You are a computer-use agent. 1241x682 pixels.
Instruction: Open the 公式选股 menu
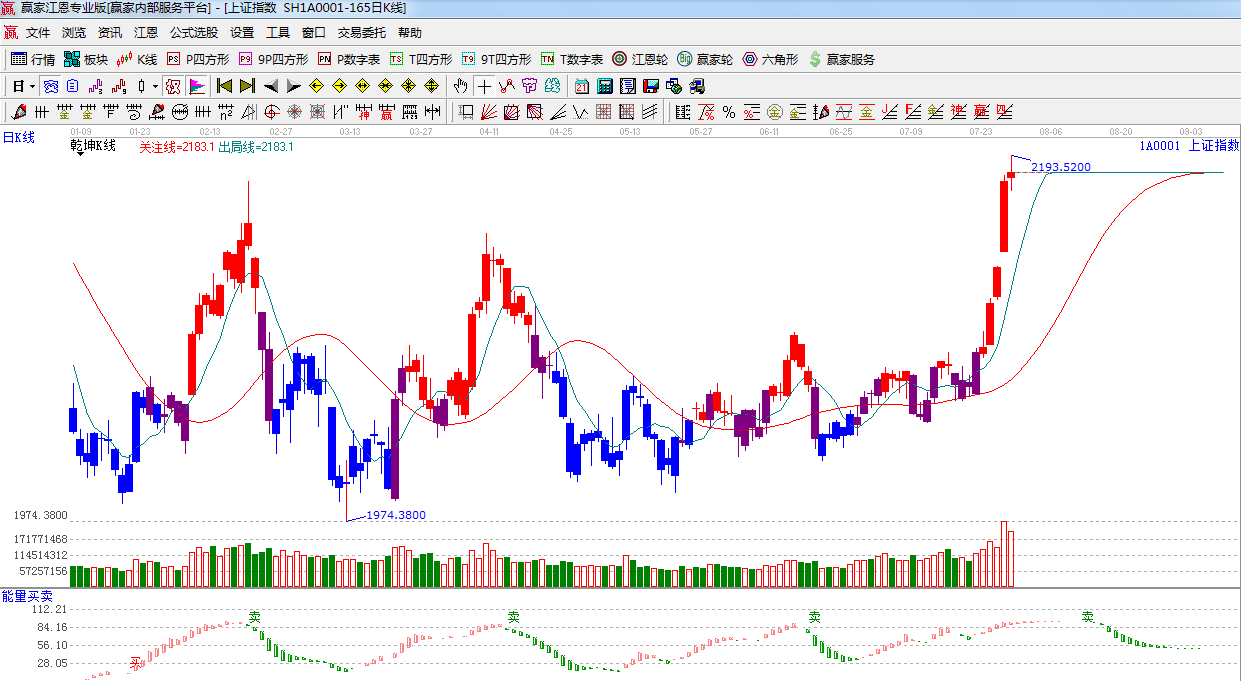point(194,33)
